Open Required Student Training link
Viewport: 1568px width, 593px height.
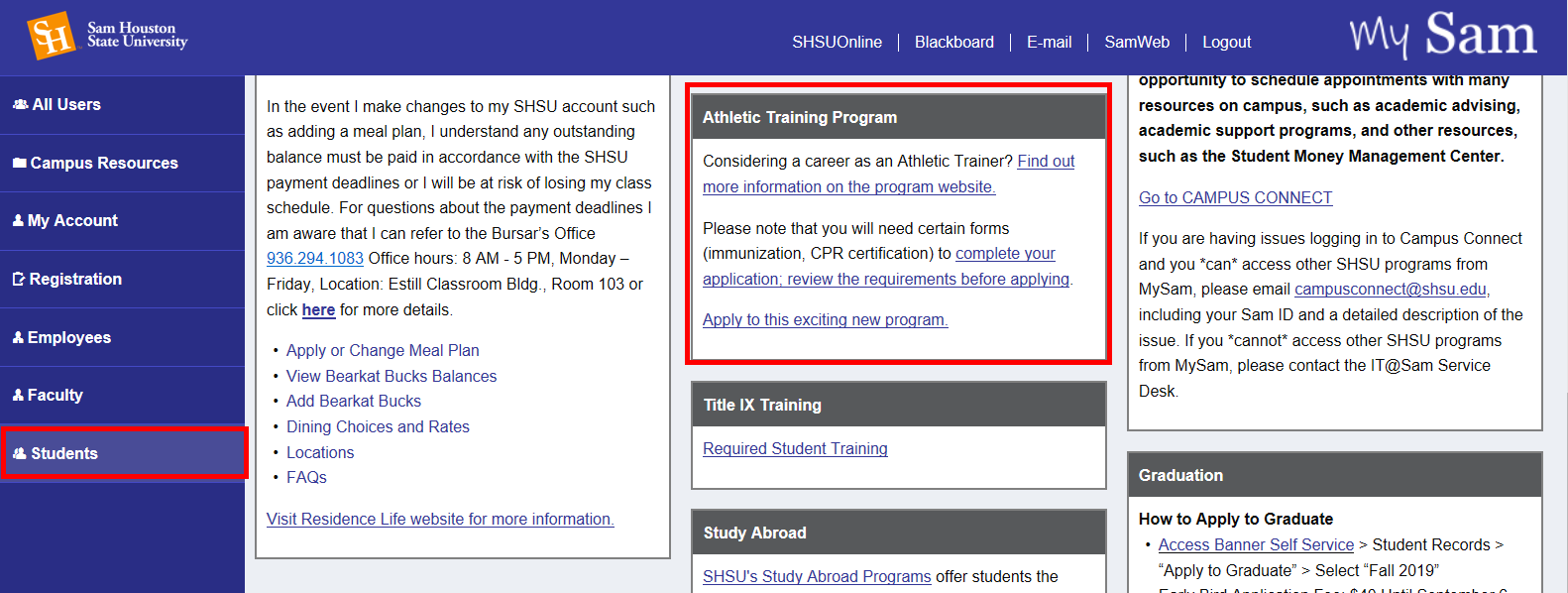click(x=795, y=448)
